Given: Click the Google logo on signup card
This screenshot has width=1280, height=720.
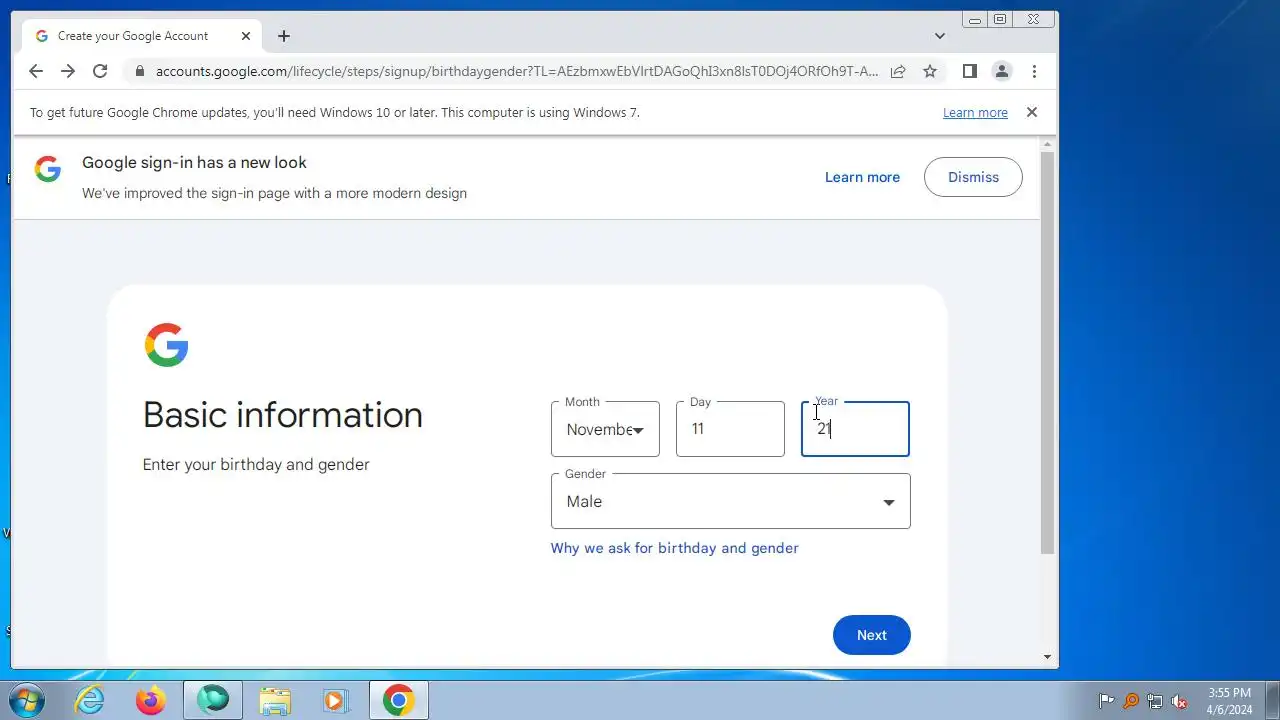Looking at the screenshot, I should (166, 345).
